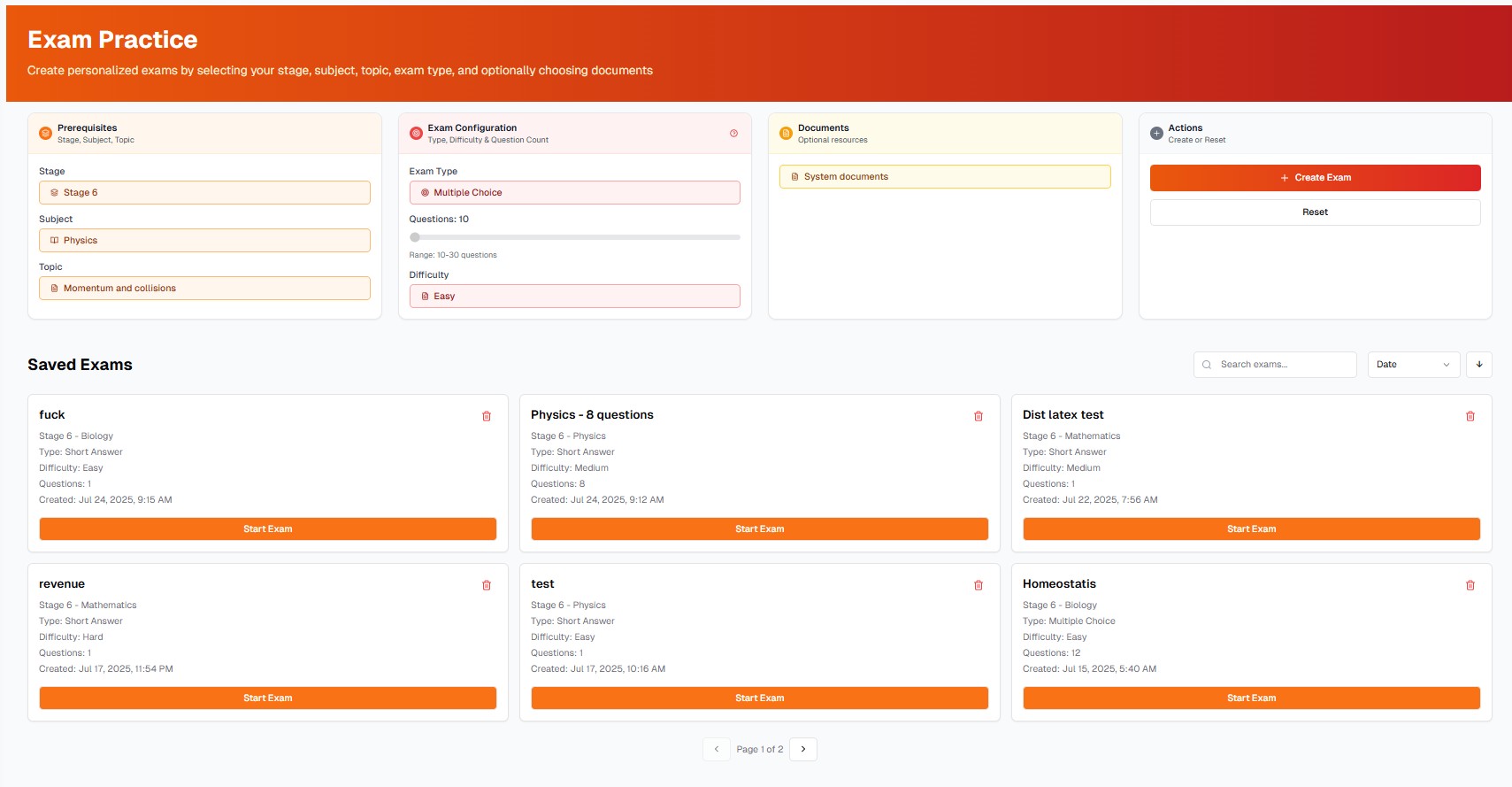This screenshot has width=1512, height=787.
Task: Click the 'Dist latex test' card title
Action: pos(1063,414)
